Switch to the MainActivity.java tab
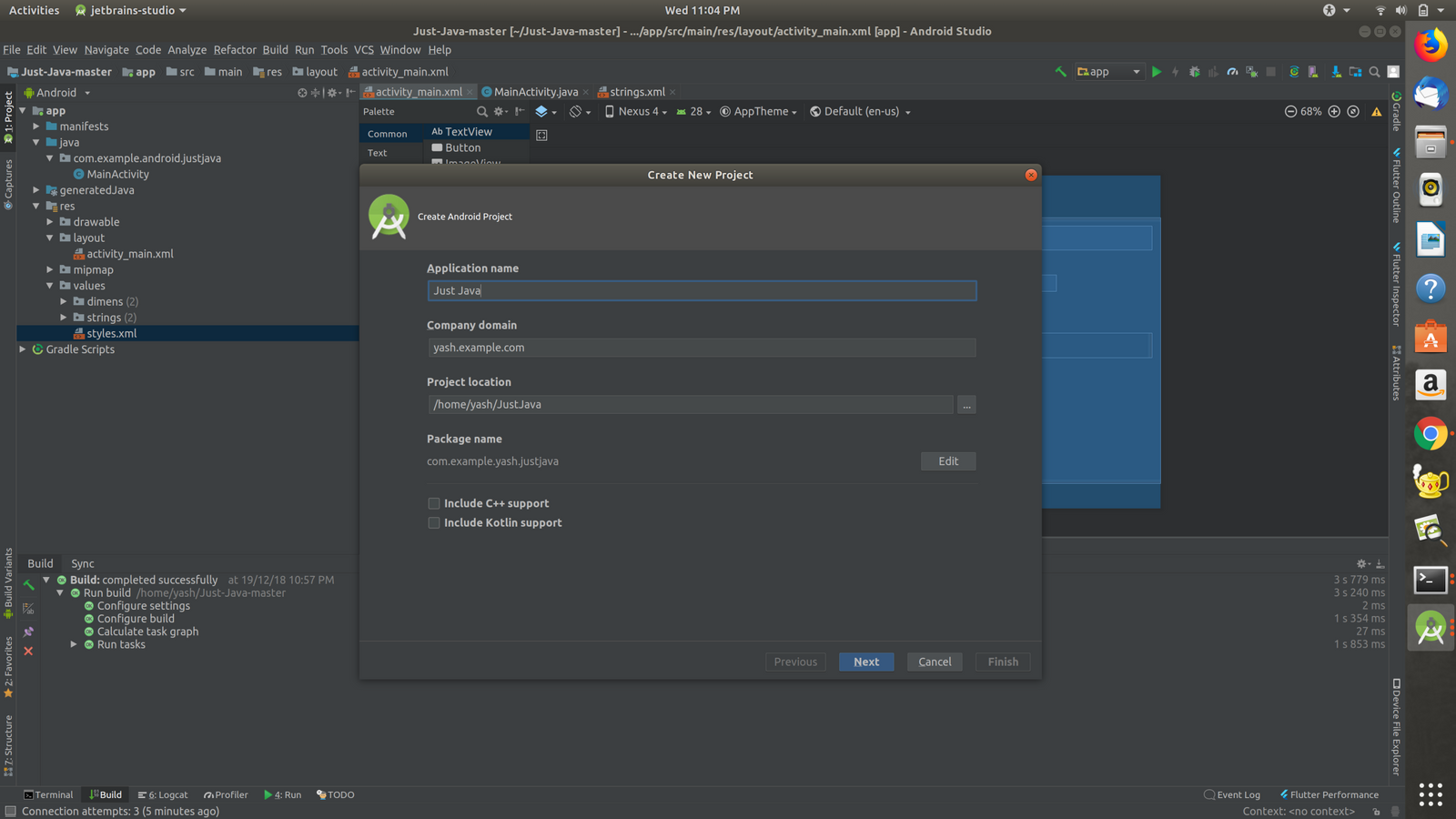1456x819 pixels. click(x=534, y=92)
